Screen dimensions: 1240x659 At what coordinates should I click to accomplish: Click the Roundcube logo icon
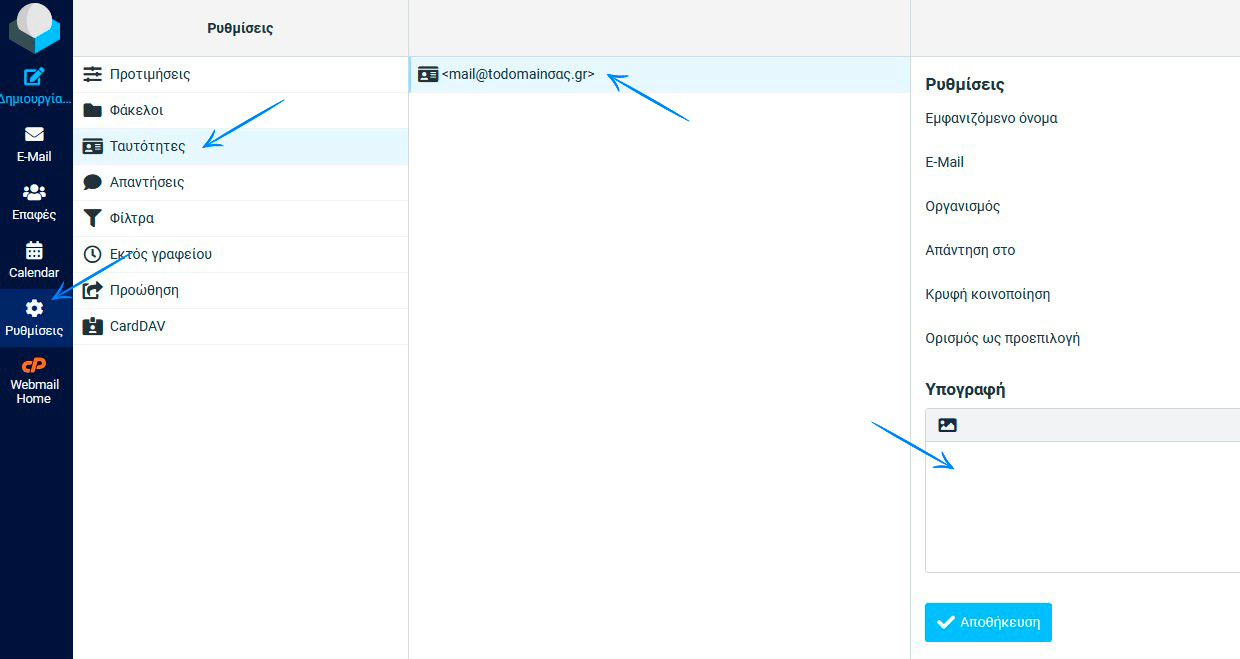point(35,28)
